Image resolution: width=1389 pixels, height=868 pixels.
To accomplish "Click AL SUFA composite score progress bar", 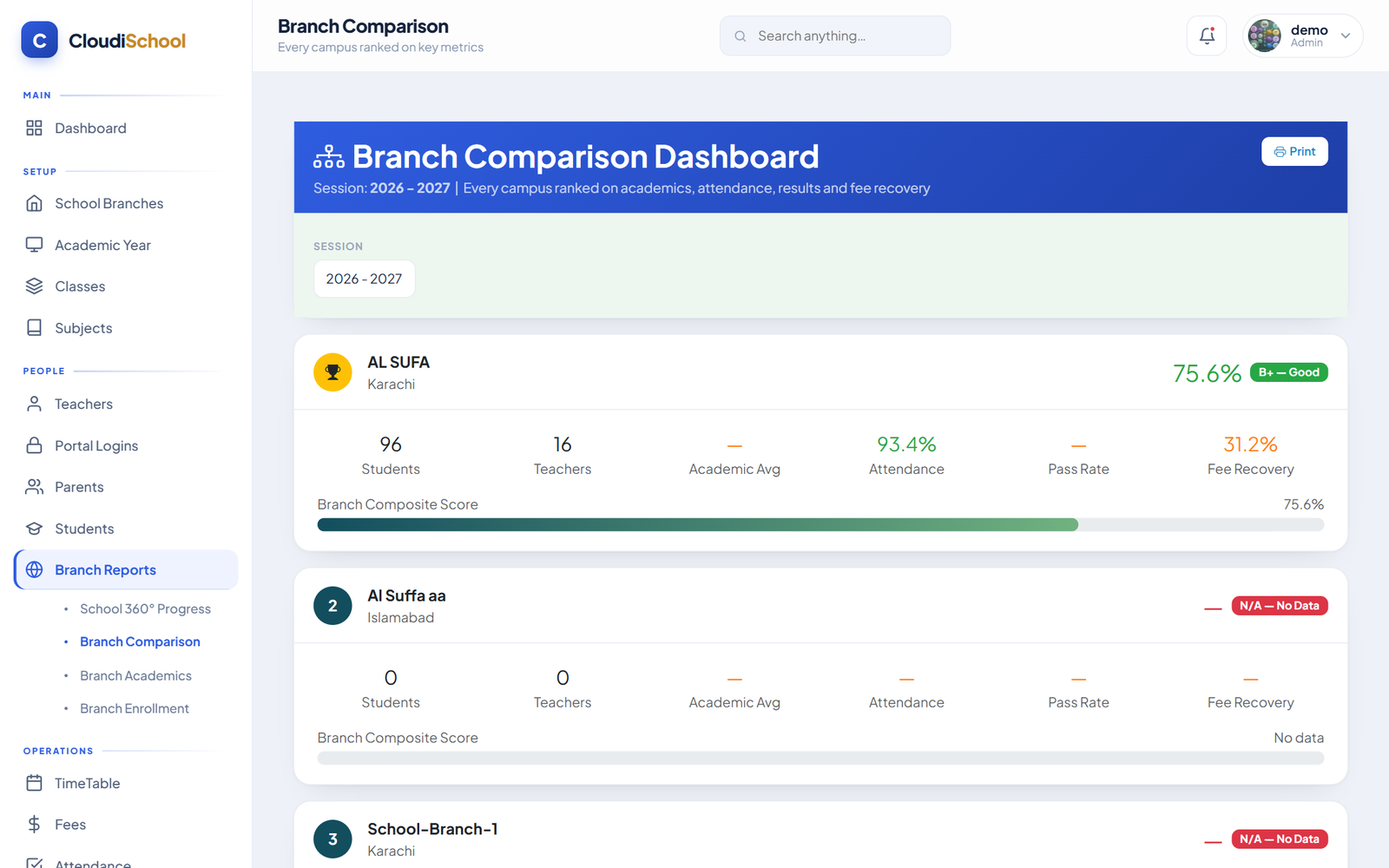I will (x=820, y=525).
